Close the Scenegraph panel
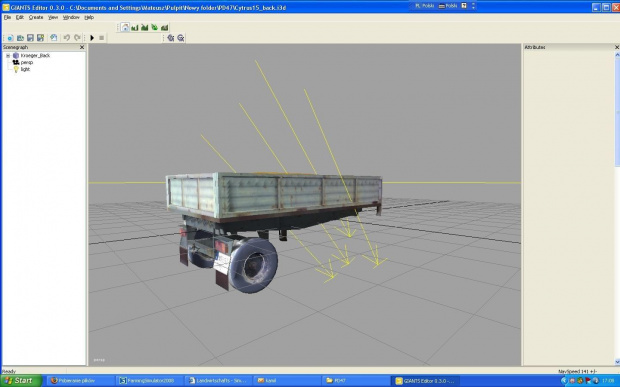This screenshot has height=387, width=620. pos(82,47)
